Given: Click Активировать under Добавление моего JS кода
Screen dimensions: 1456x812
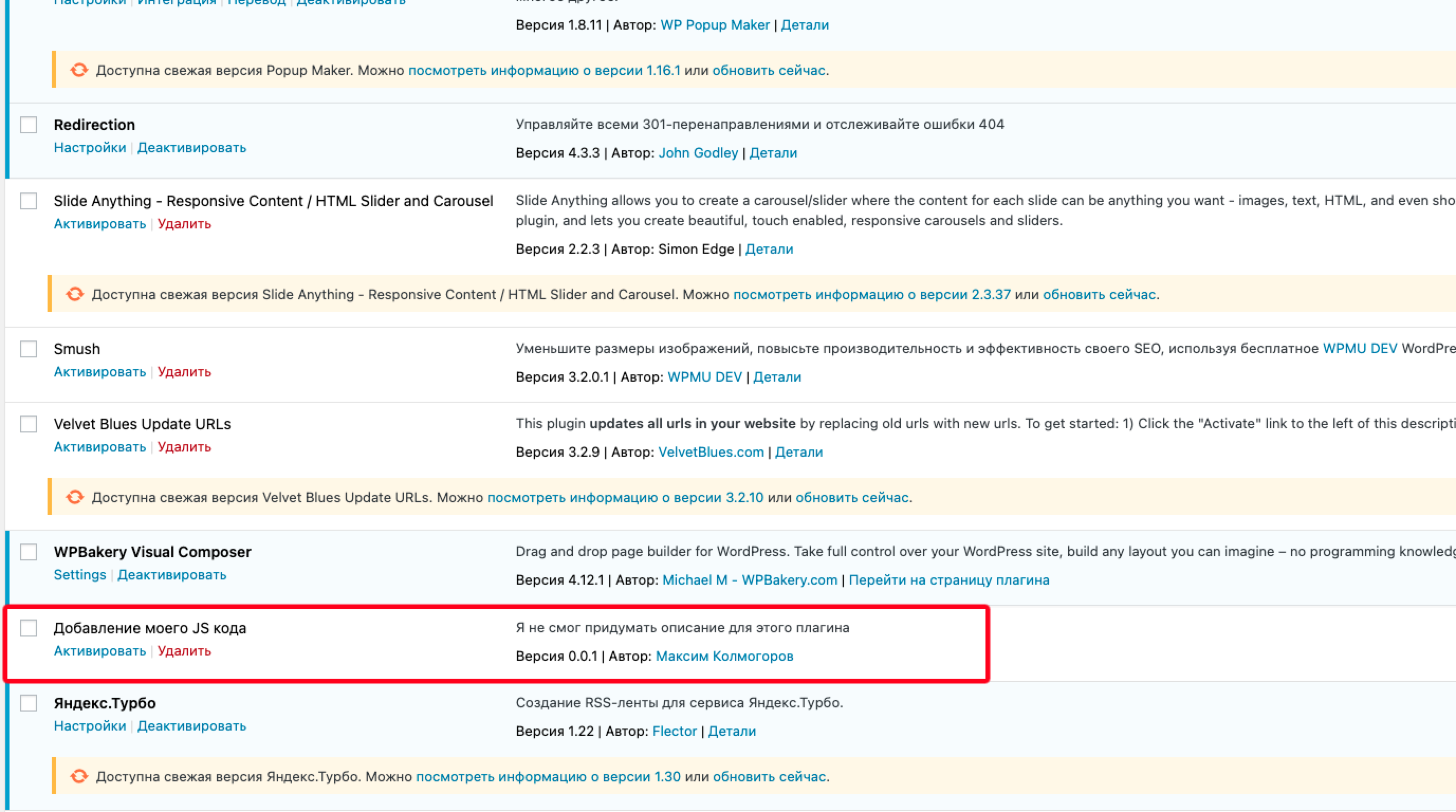Looking at the screenshot, I should pos(100,651).
